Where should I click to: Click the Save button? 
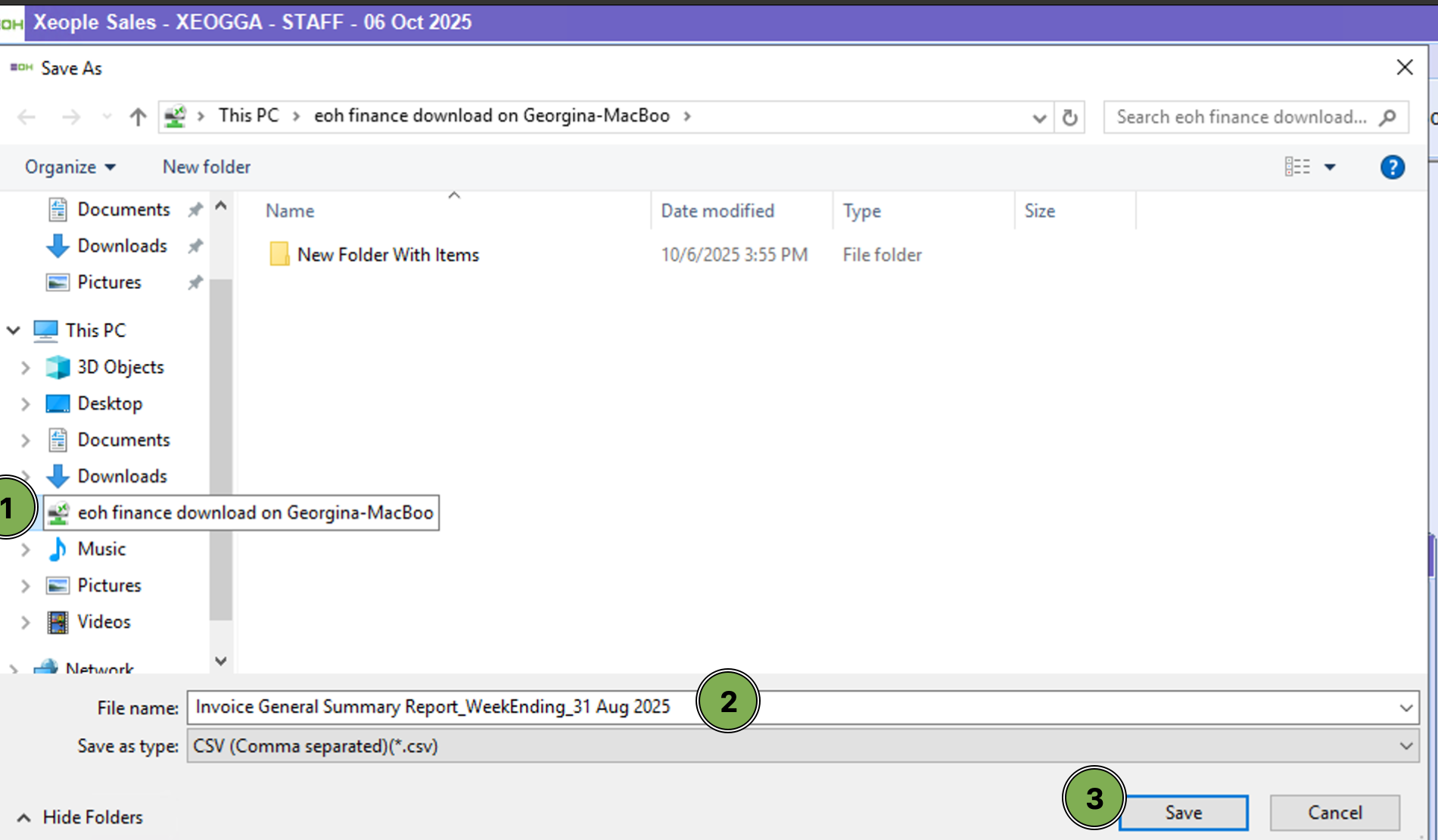pyautogui.click(x=1183, y=813)
